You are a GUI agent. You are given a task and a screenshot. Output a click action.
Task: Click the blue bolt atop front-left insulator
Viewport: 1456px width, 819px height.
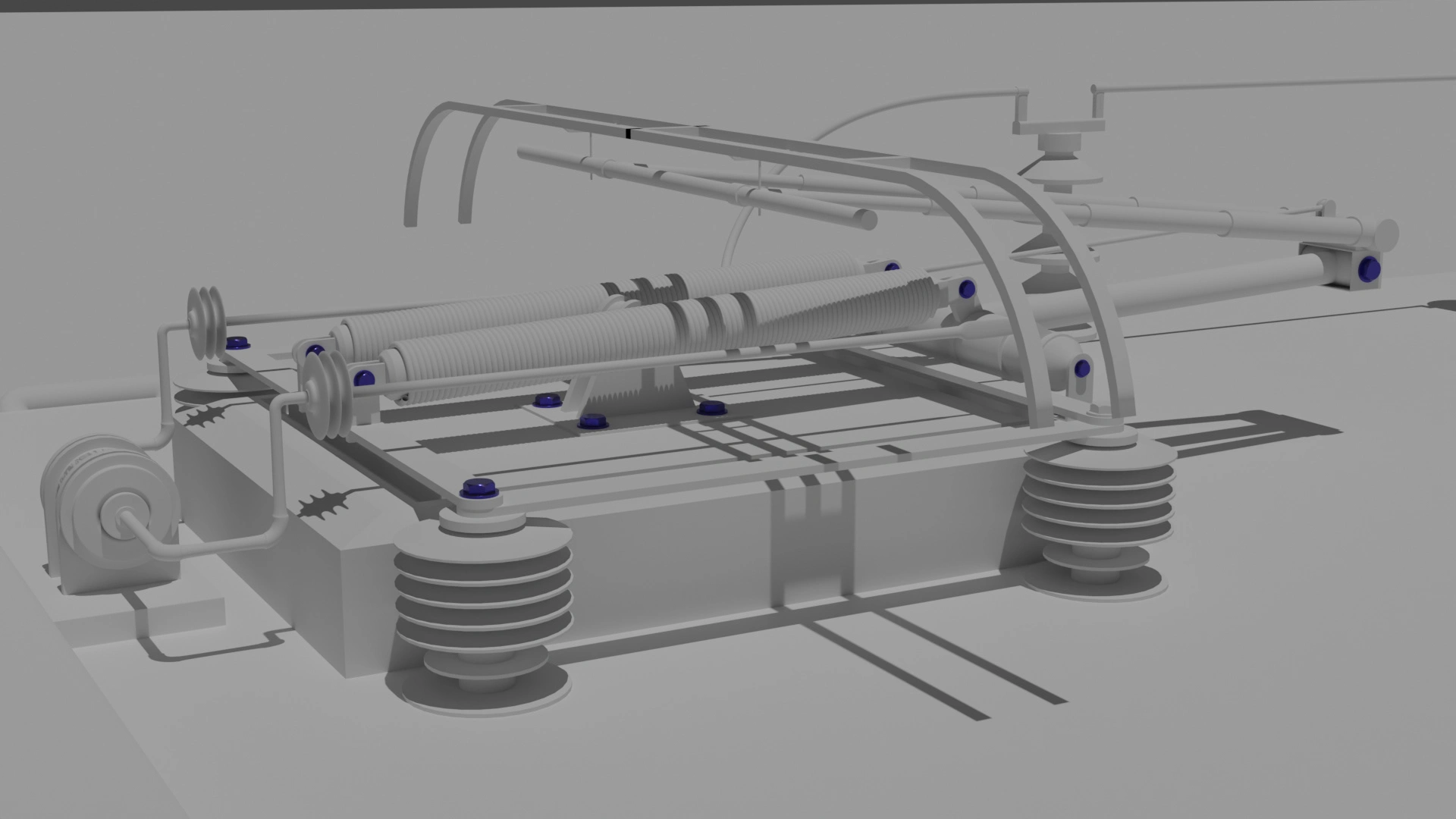tap(479, 489)
